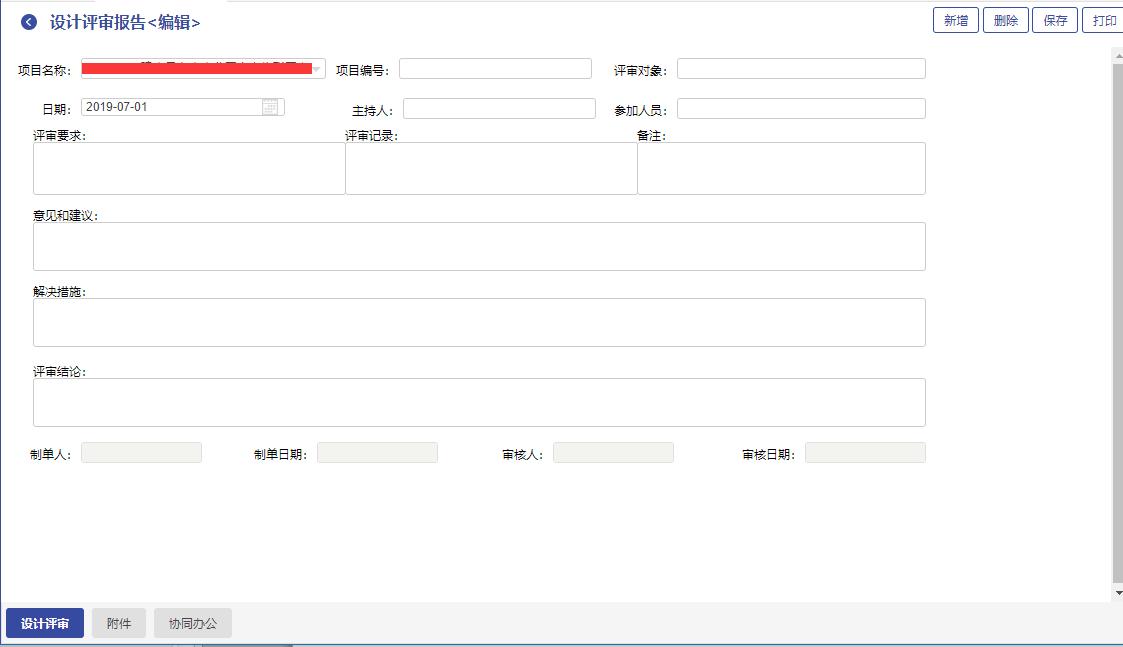This screenshot has width=1123, height=647.
Task: Focus the 项目编号 input field
Action: [x=495, y=69]
